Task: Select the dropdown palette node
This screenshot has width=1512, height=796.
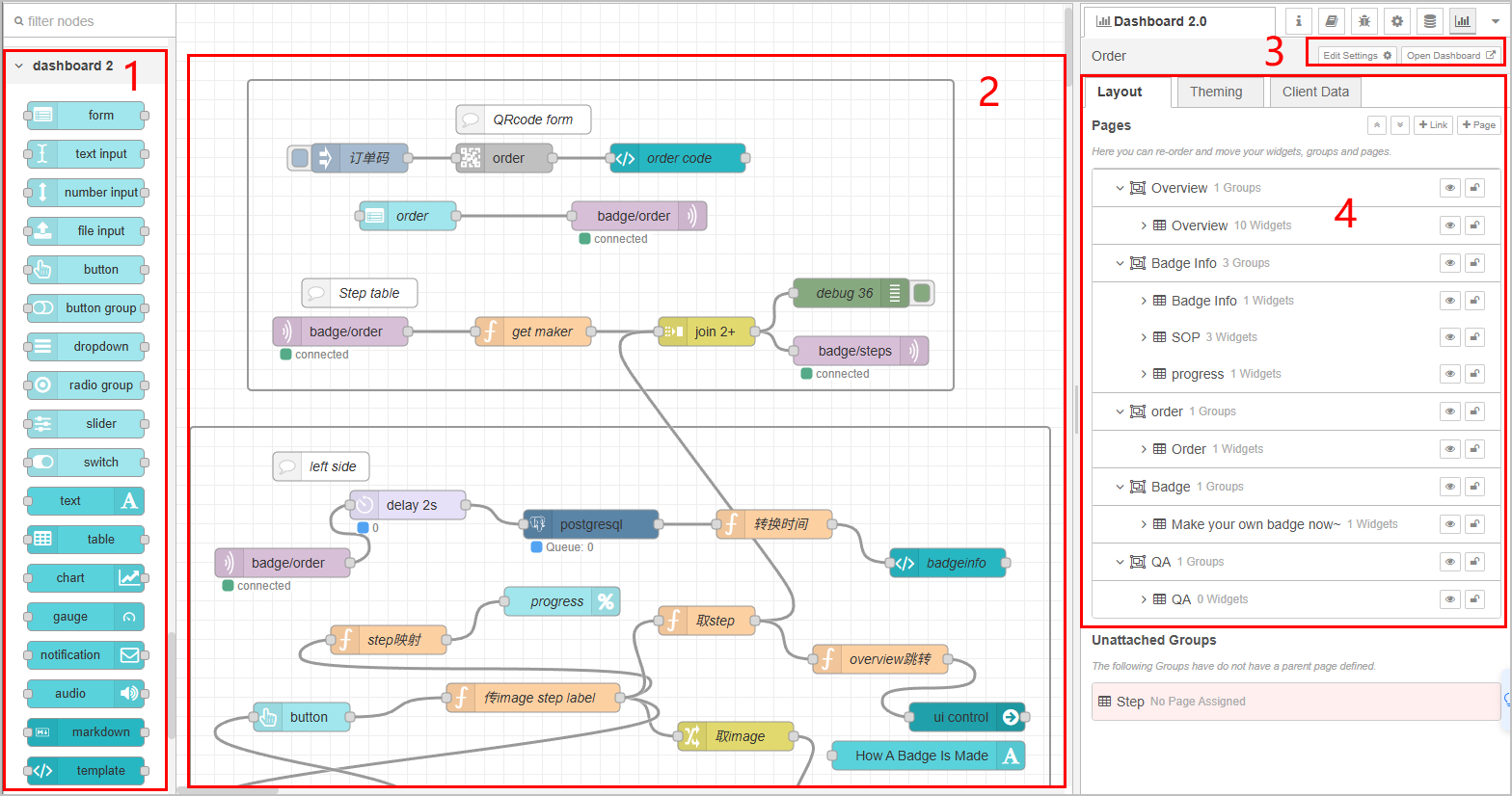Action: (86, 347)
